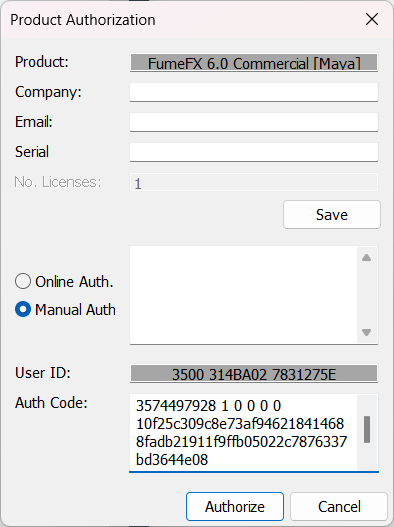Click the Company: label
This screenshot has height=527, width=394.
(48, 92)
